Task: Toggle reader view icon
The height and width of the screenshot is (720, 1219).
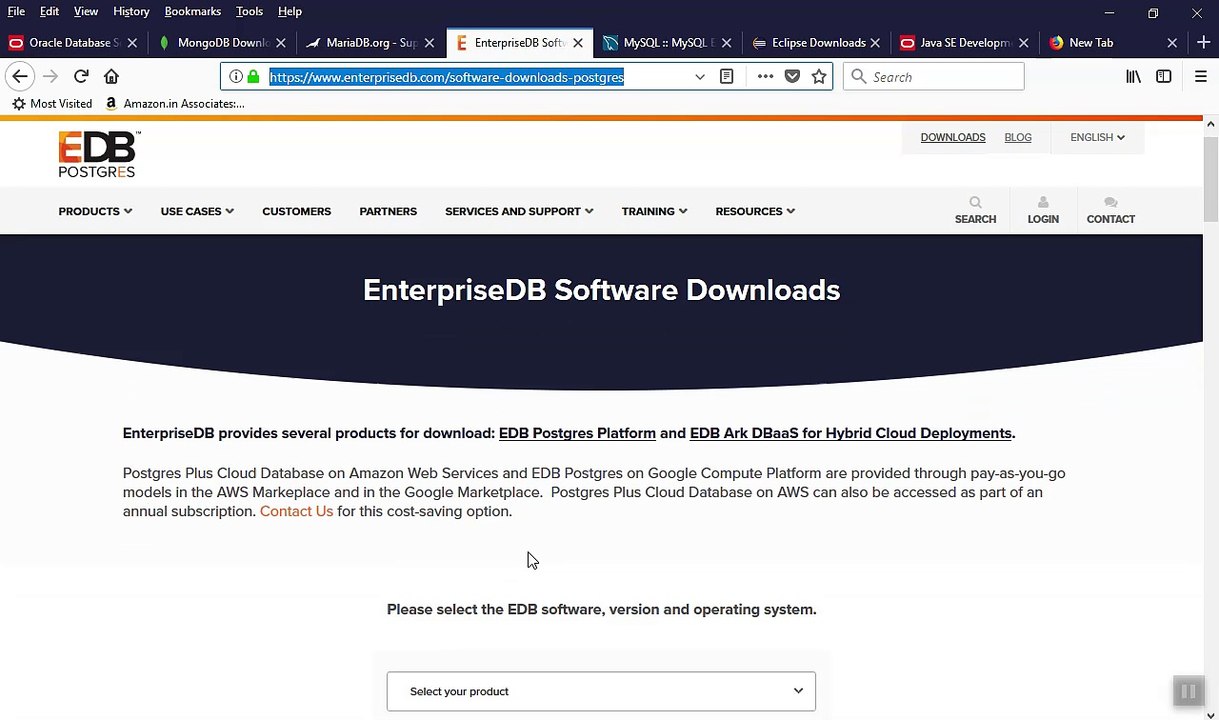Action: coord(727,77)
